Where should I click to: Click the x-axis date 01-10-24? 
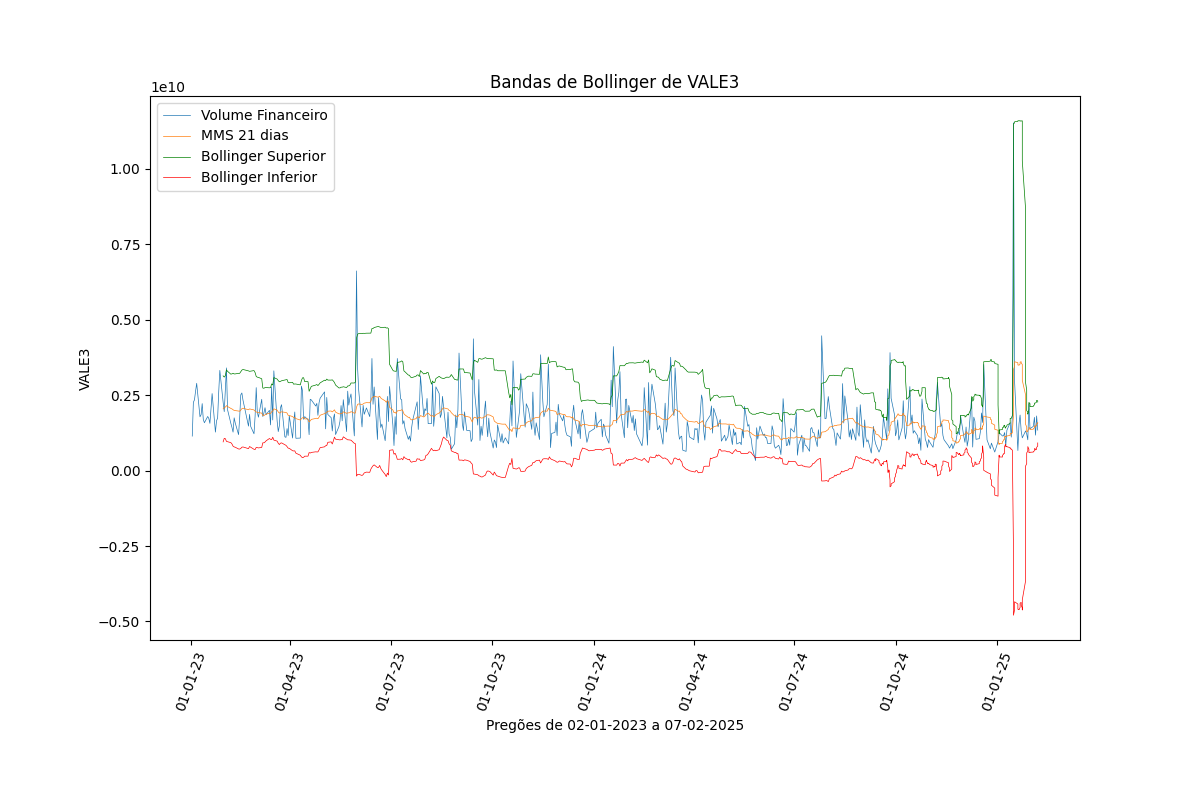[x=894, y=681]
